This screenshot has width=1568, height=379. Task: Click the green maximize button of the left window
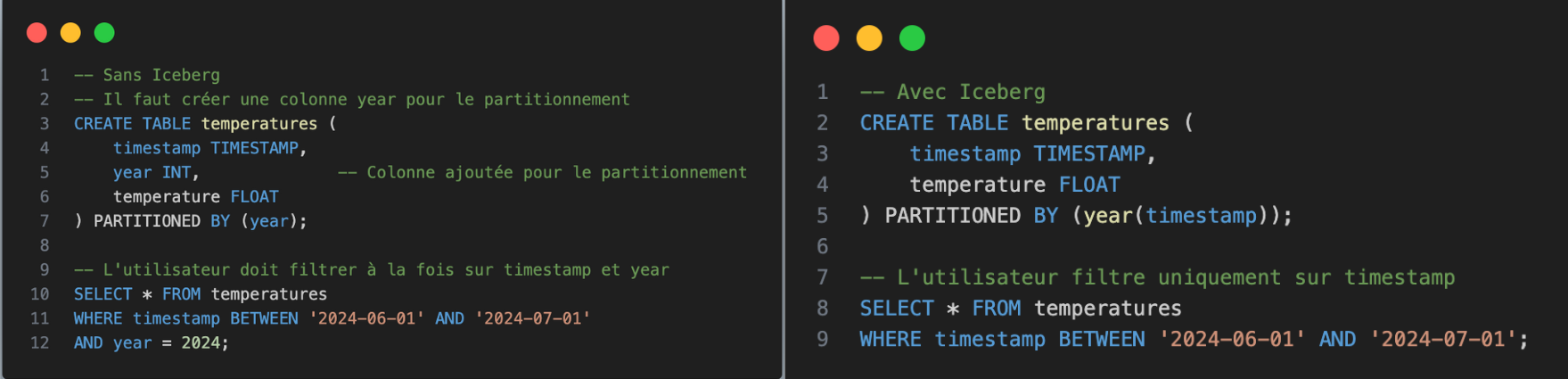coord(104,33)
